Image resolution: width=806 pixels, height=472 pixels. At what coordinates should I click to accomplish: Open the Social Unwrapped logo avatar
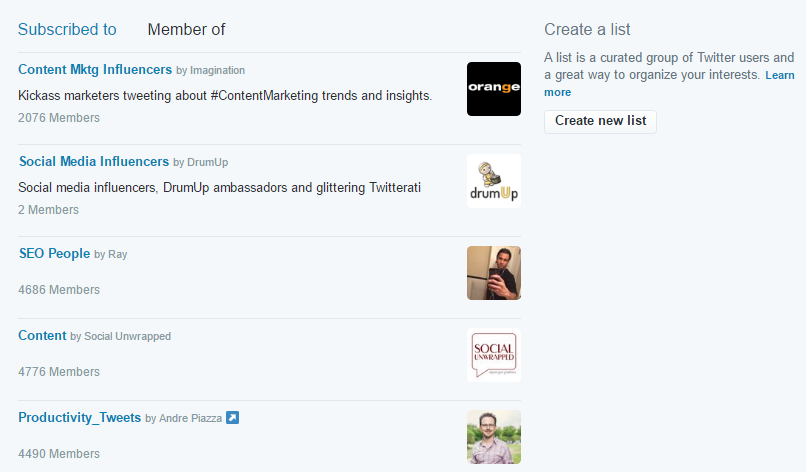coord(493,355)
